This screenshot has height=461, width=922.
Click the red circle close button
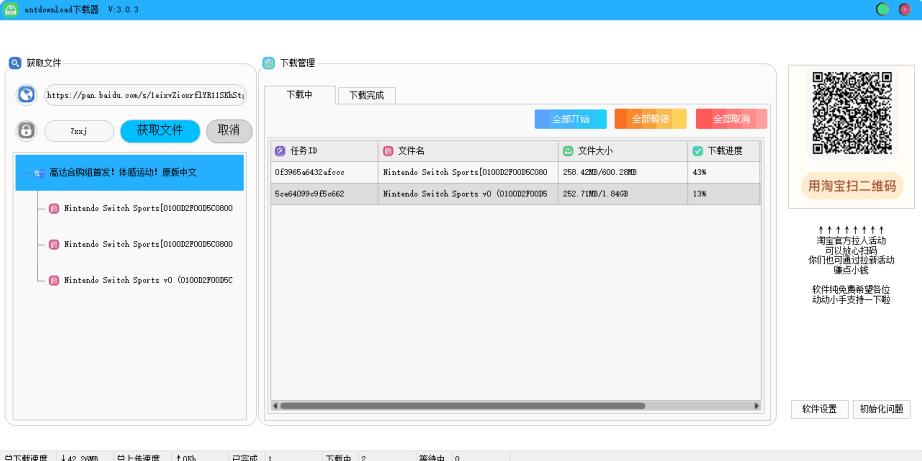(904, 9)
